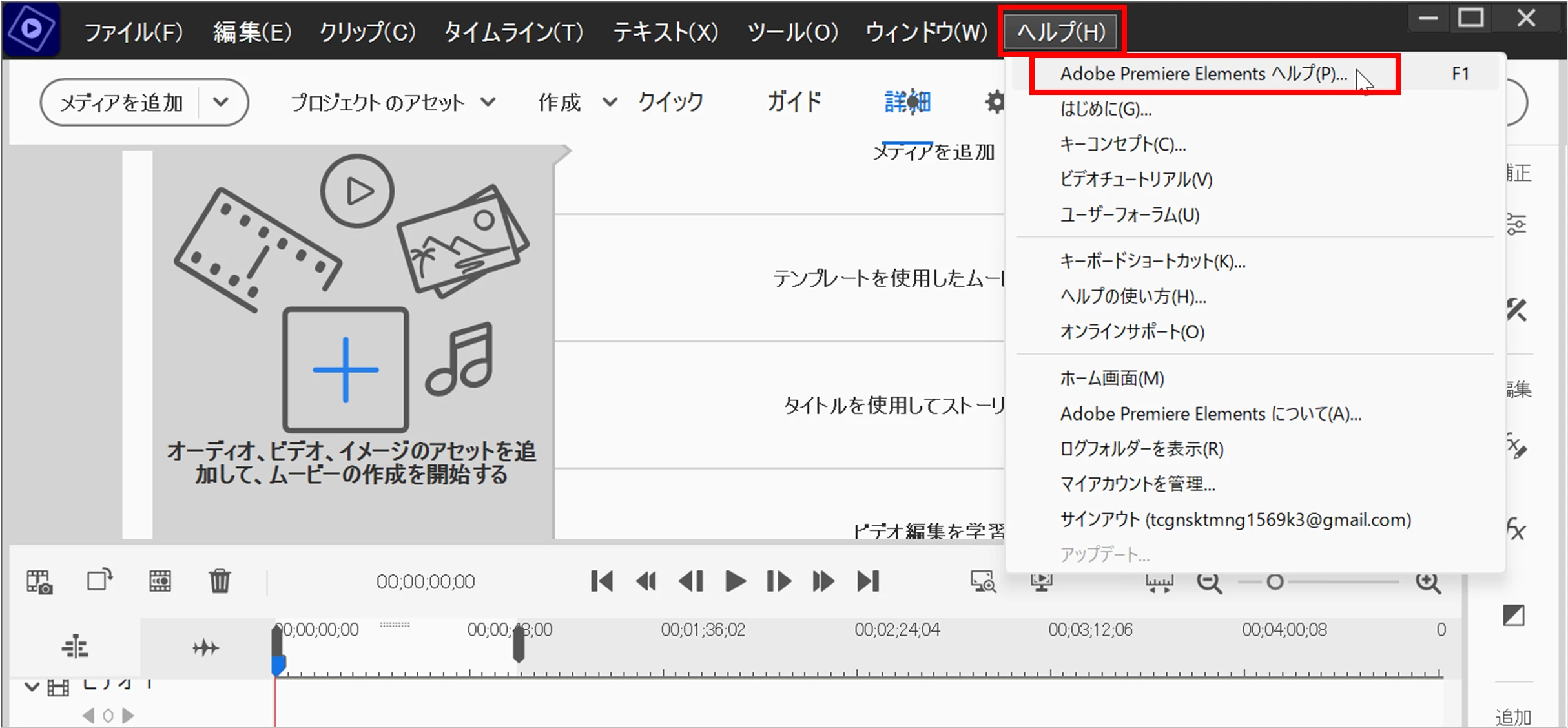Viewport: 1568px width, 728px height.
Task: Click the zoom out magnifier icon
Action: pos(1209,583)
